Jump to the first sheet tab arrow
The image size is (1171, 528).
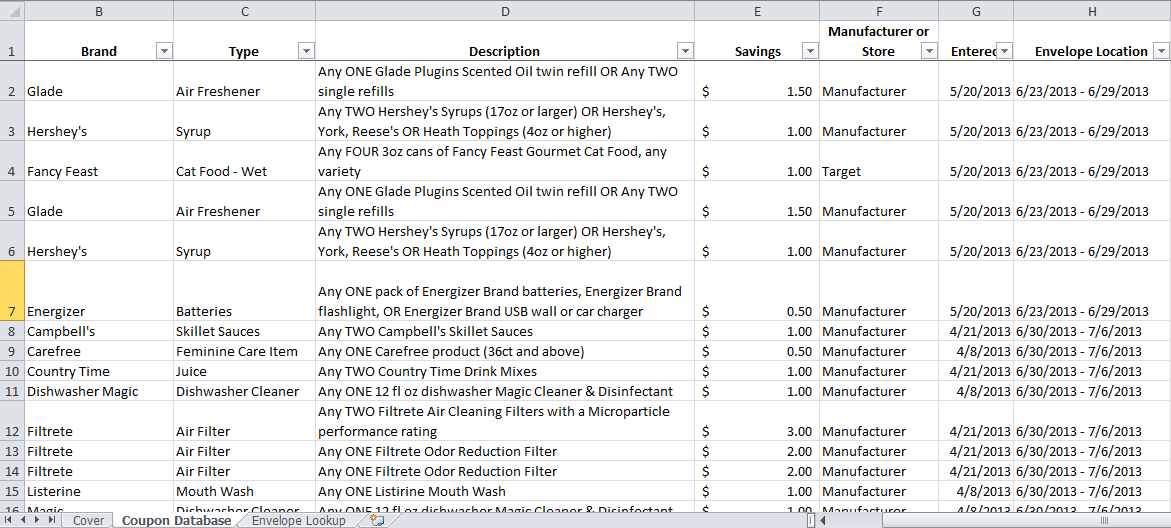coord(8,521)
